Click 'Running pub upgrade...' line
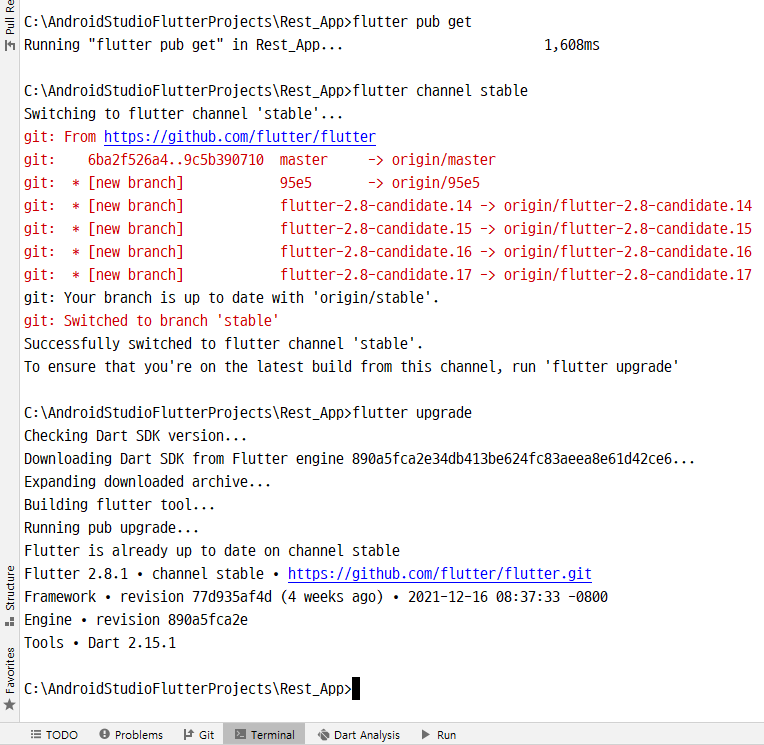 point(112,528)
